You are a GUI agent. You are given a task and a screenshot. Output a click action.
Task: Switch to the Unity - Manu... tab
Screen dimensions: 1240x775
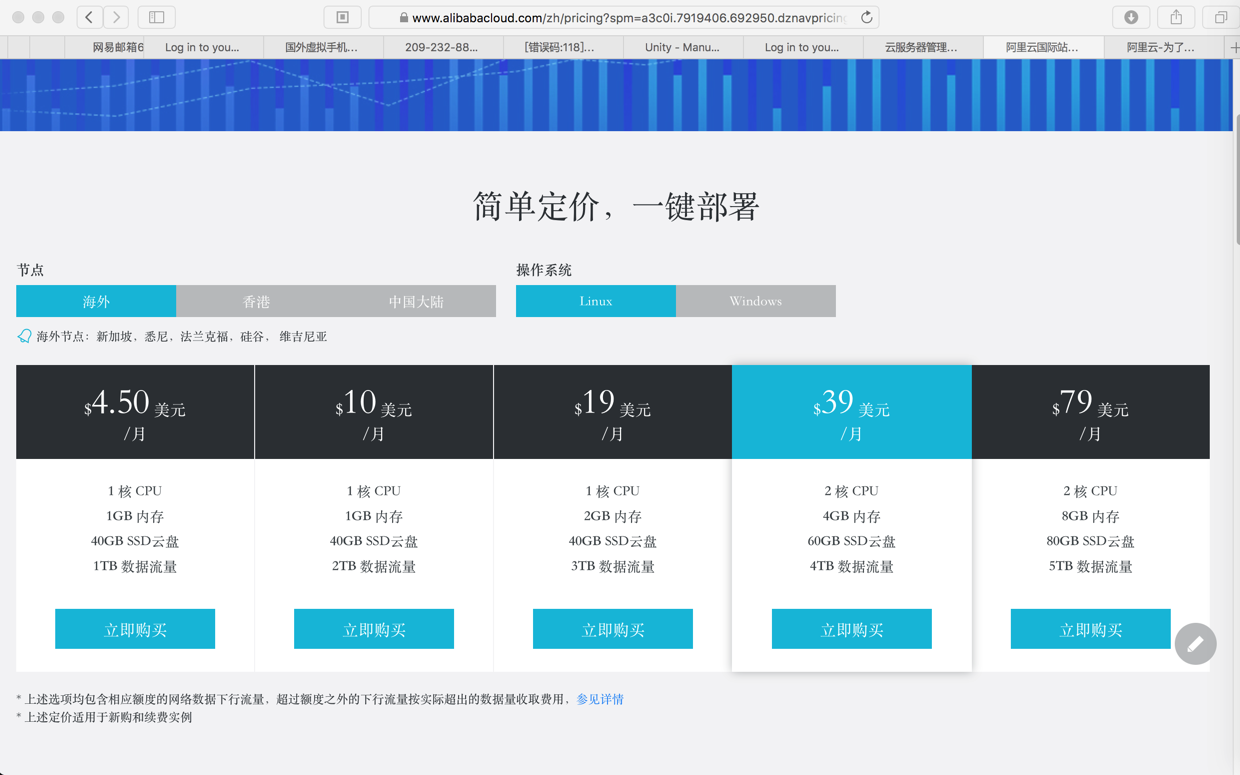coord(682,47)
